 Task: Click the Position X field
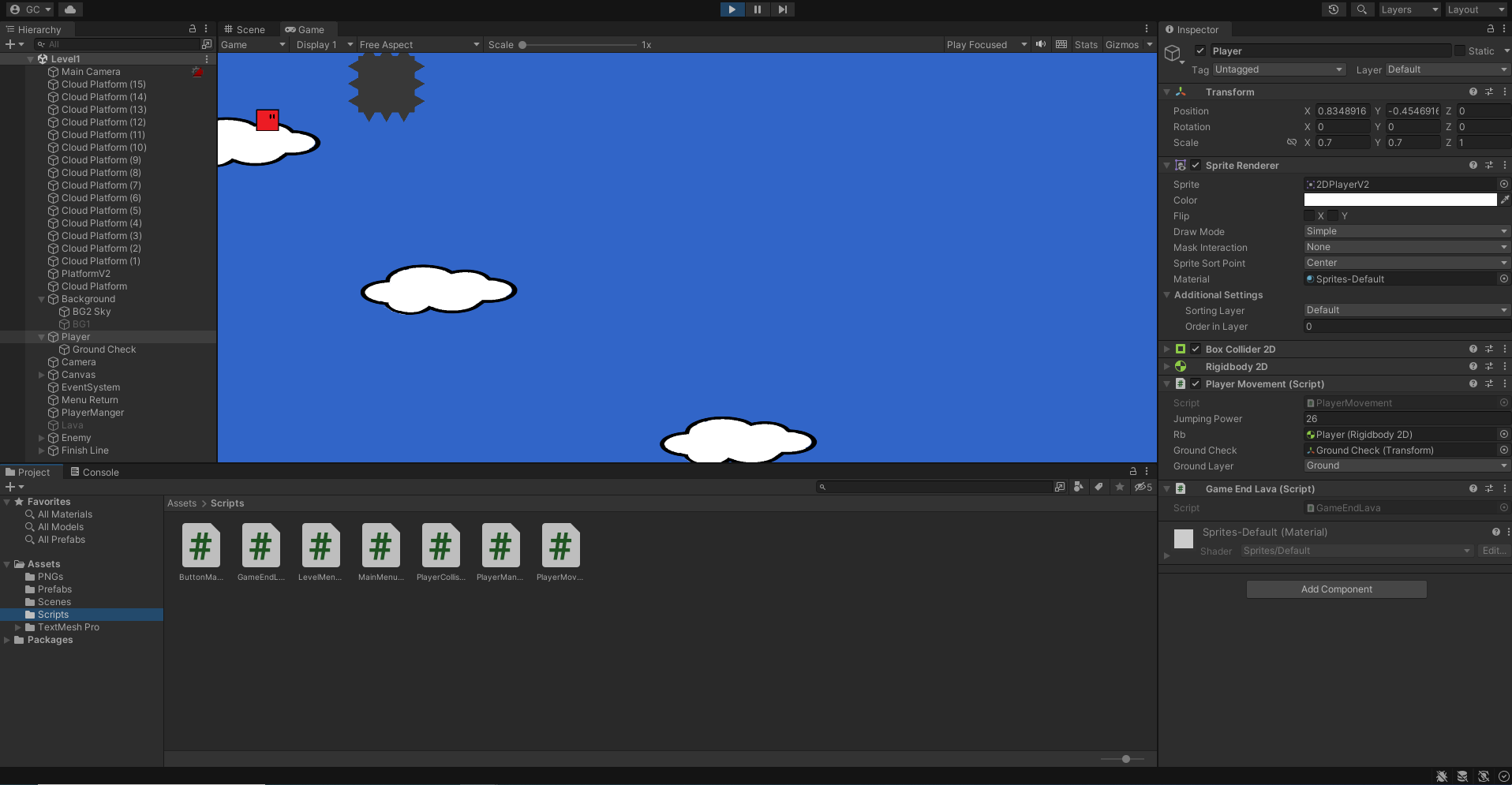coord(1342,111)
